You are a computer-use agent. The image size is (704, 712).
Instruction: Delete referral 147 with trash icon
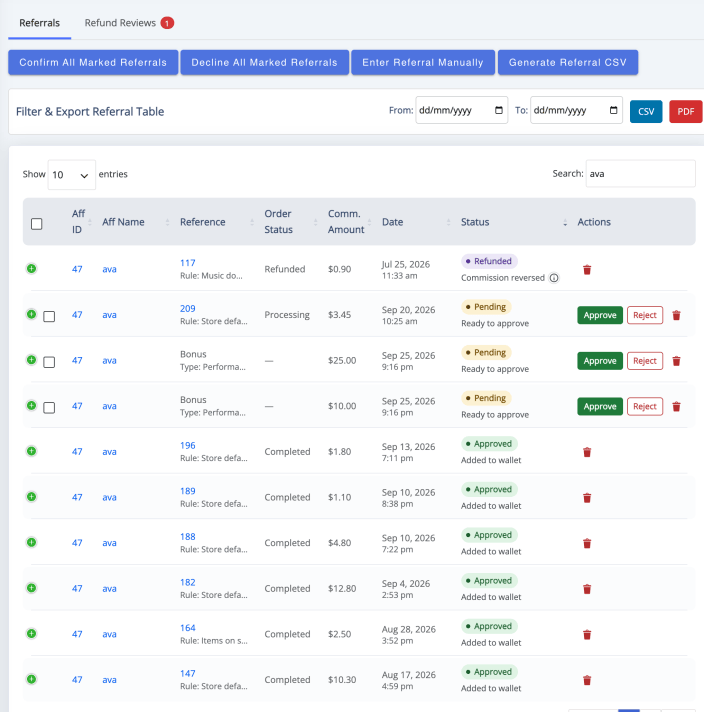tap(587, 680)
